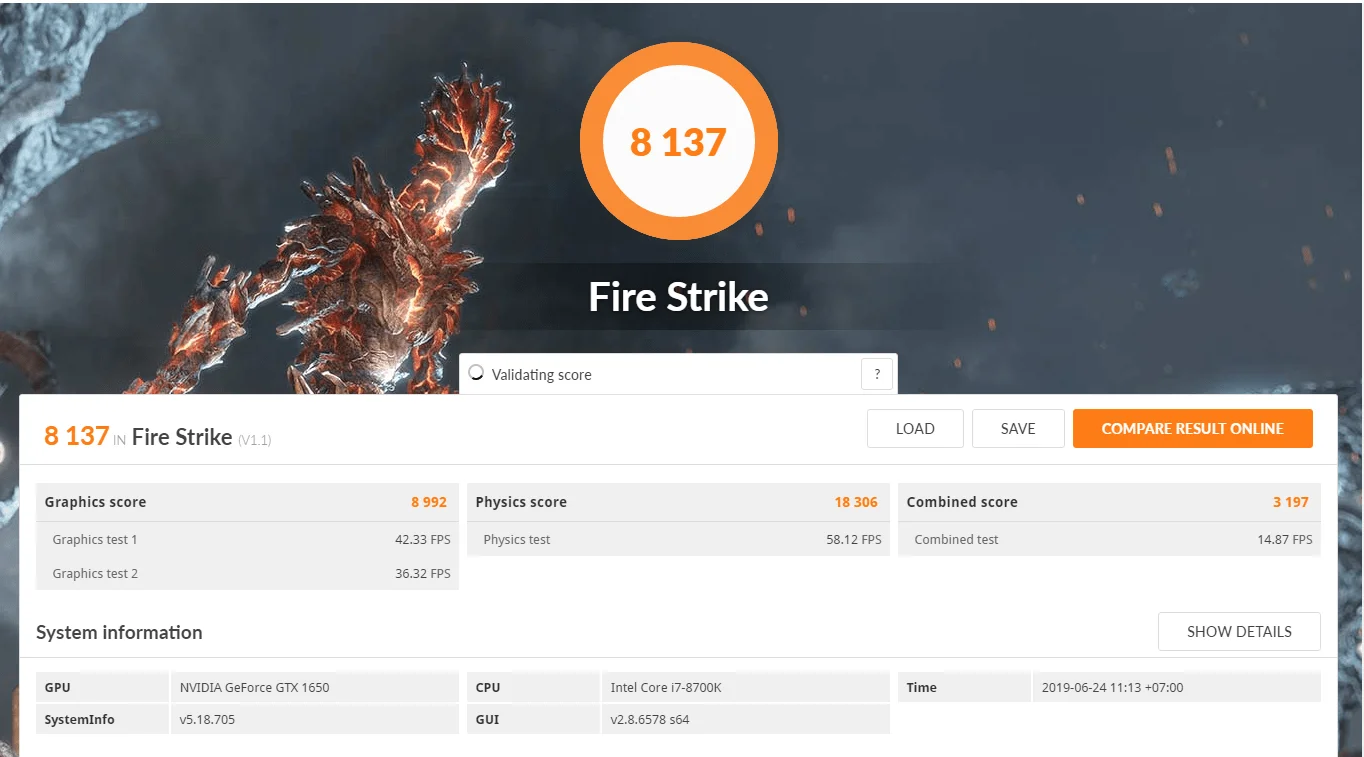Select the 42.33 FPS value
The height and width of the screenshot is (757, 1364).
pyautogui.click(x=422, y=539)
